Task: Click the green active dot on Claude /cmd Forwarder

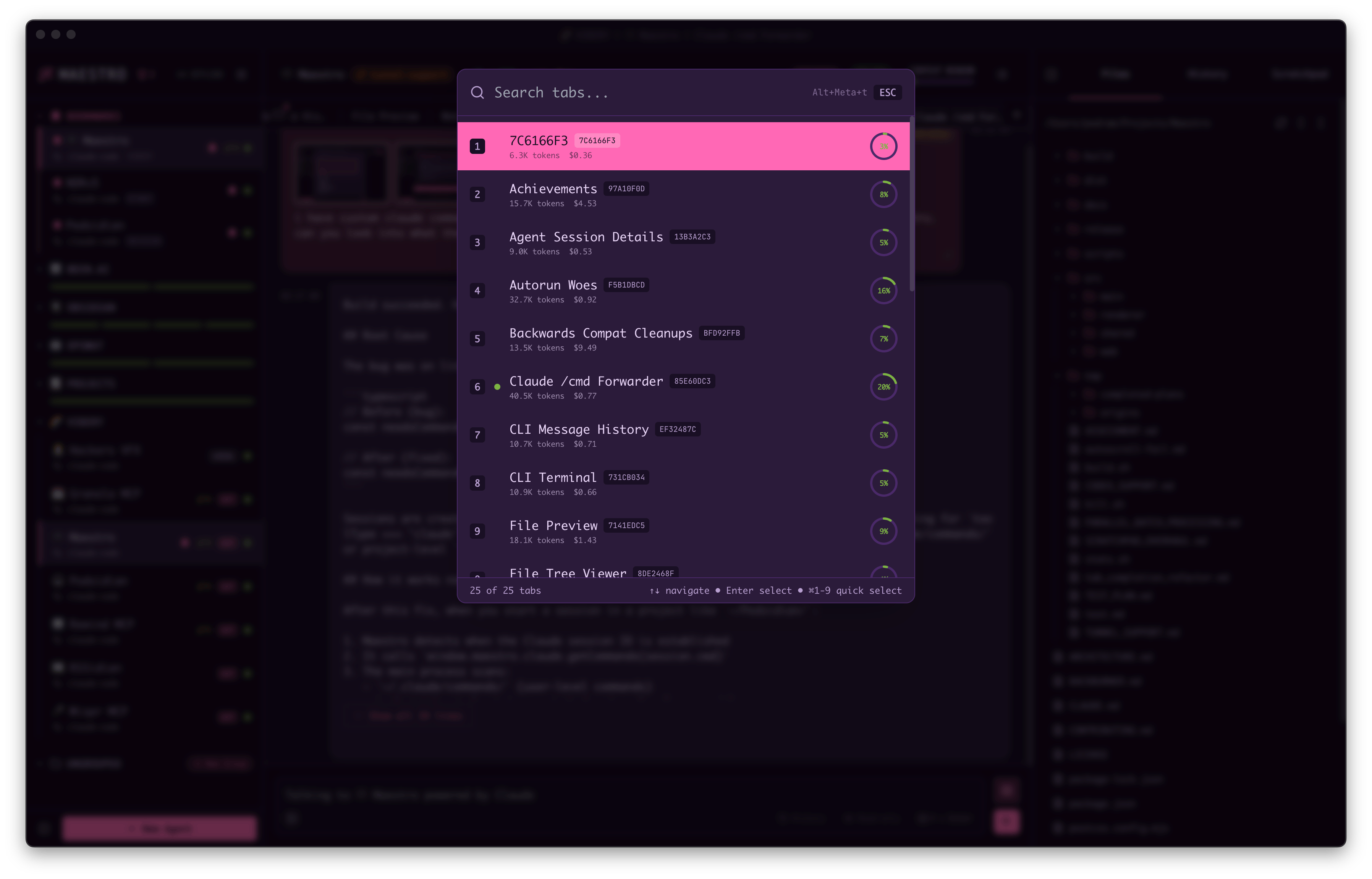Action: point(497,387)
